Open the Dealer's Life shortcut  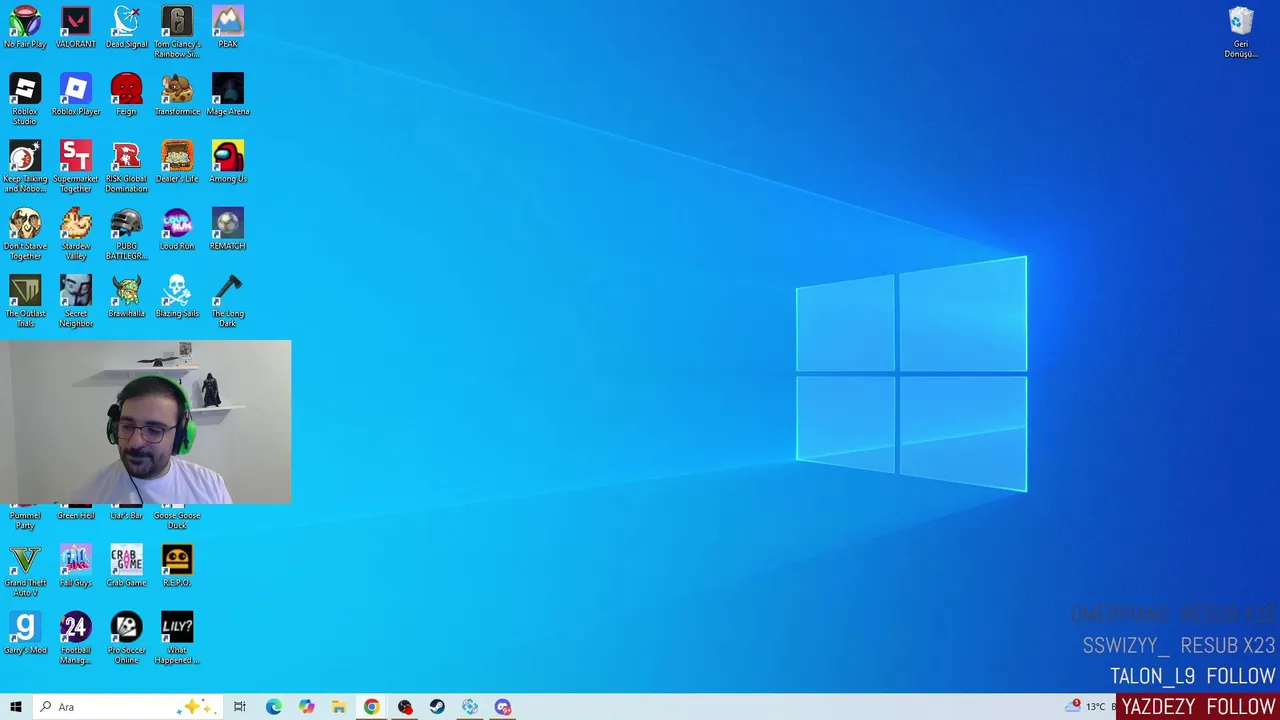pyautogui.click(x=177, y=161)
